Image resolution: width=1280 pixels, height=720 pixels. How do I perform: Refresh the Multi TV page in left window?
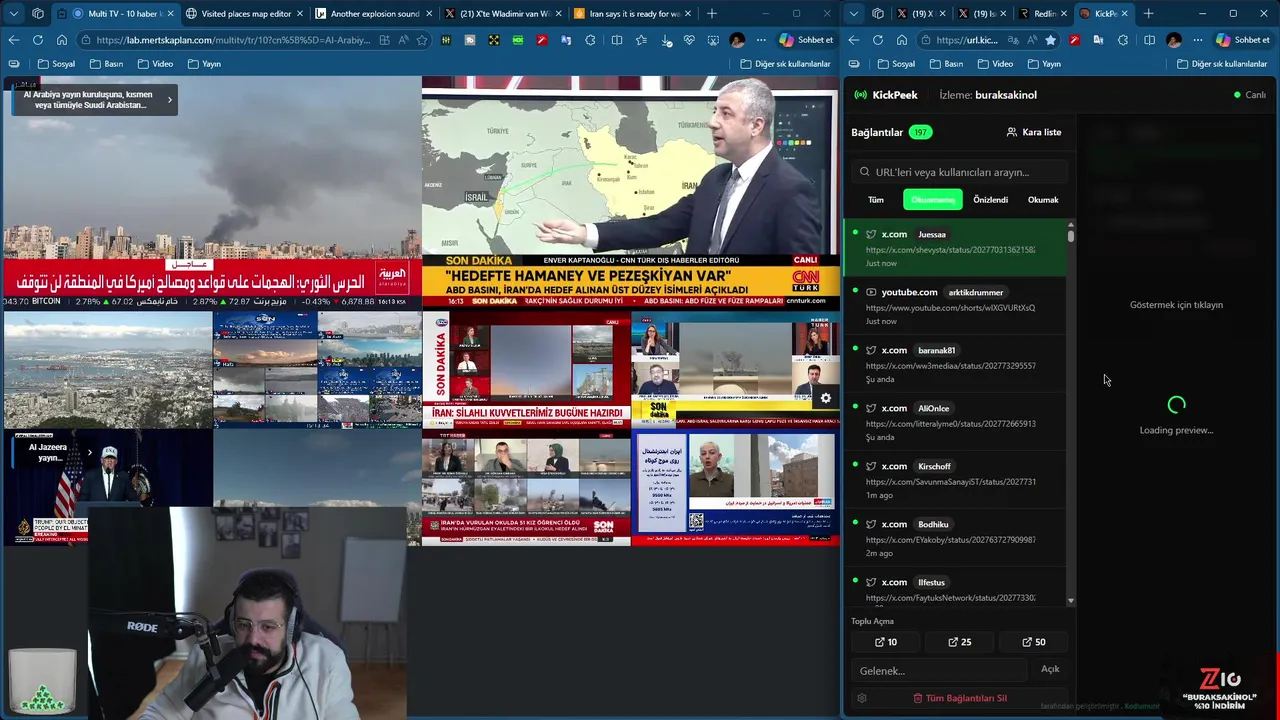pyautogui.click(x=38, y=40)
